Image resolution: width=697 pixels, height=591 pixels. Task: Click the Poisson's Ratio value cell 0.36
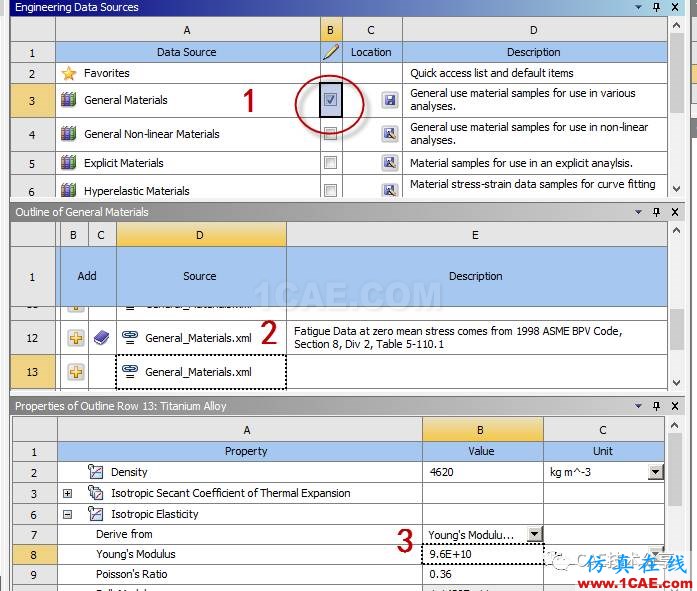pyautogui.click(x=482, y=574)
